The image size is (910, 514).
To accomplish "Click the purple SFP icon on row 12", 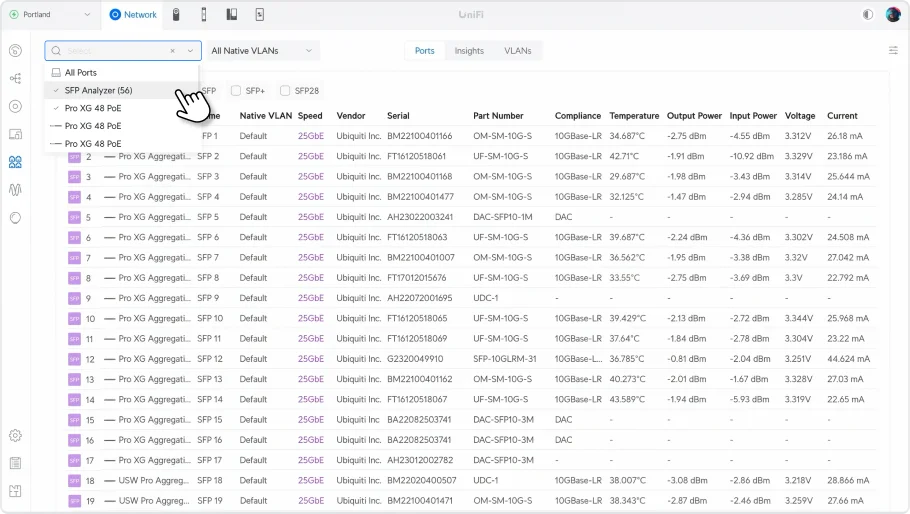I will point(74,359).
